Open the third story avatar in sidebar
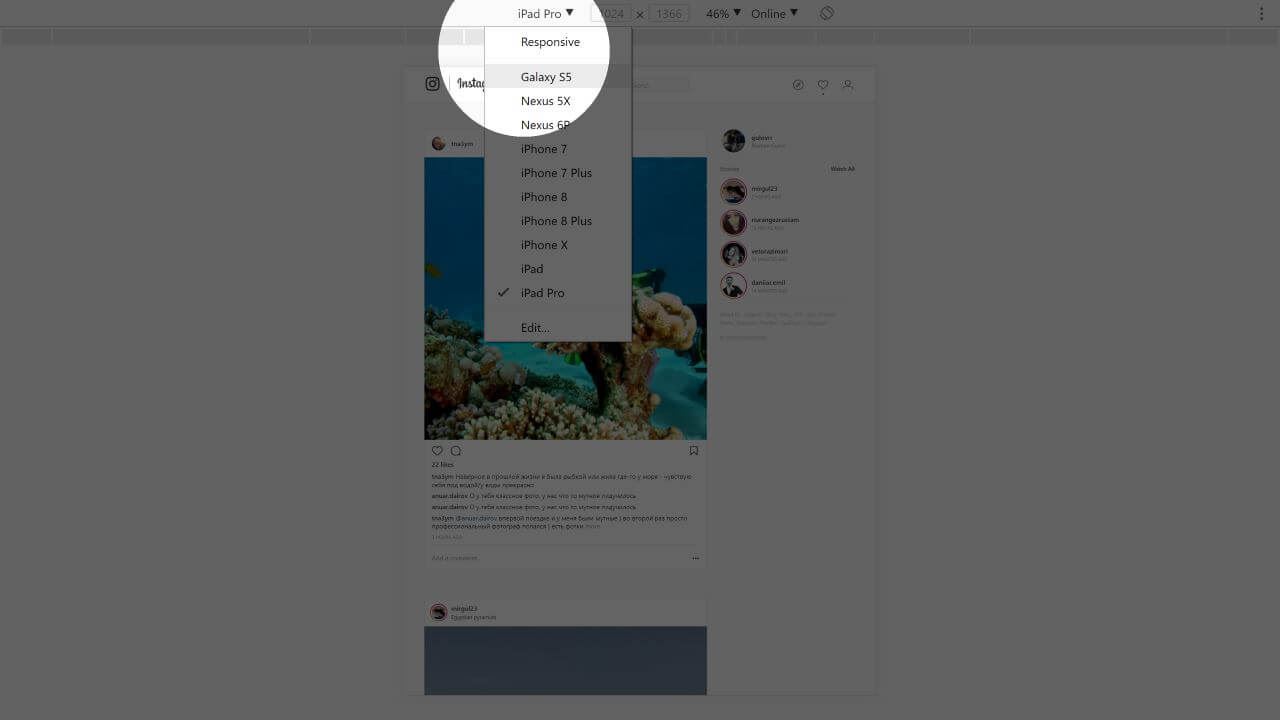The height and width of the screenshot is (720, 1280). pyautogui.click(x=734, y=254)
